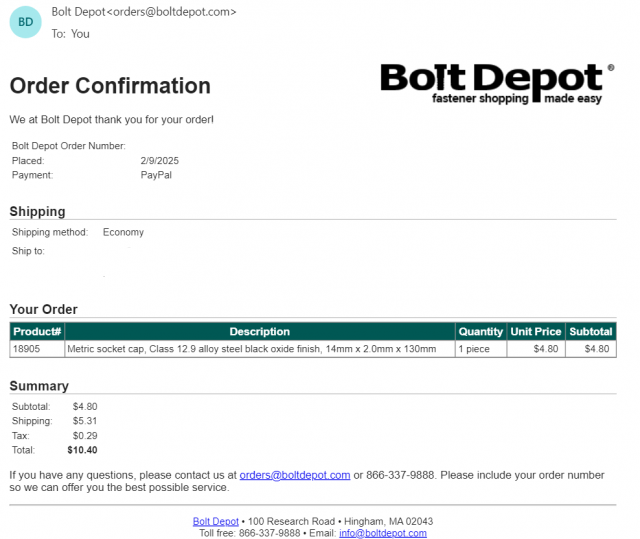640x539 pixels.
Task: Click the Quantity column header
Action: click(481, 331)
